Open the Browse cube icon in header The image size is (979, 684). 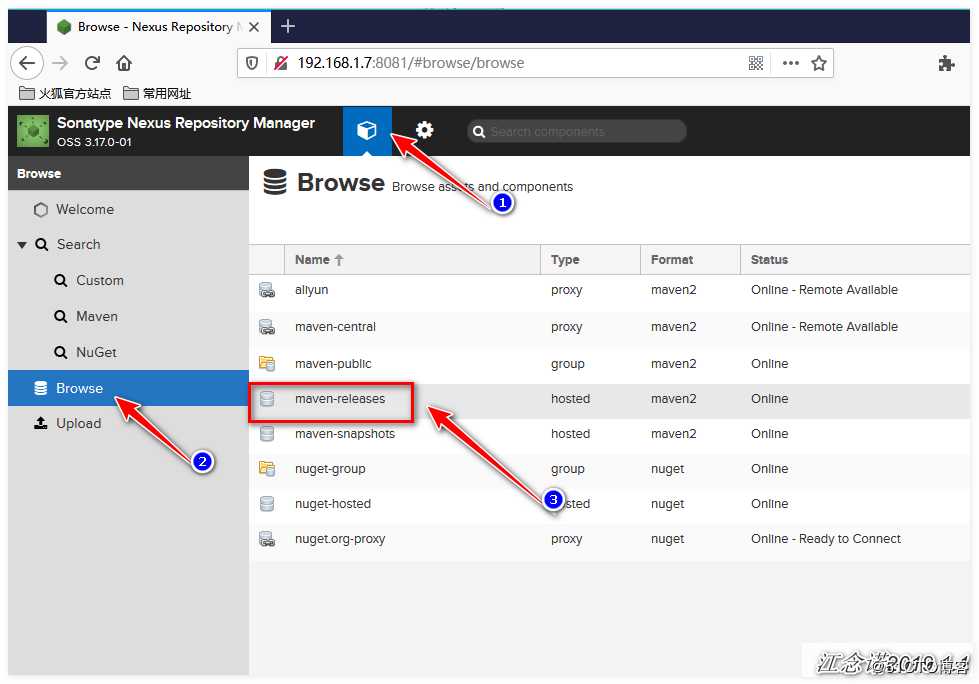coord(367,130)
